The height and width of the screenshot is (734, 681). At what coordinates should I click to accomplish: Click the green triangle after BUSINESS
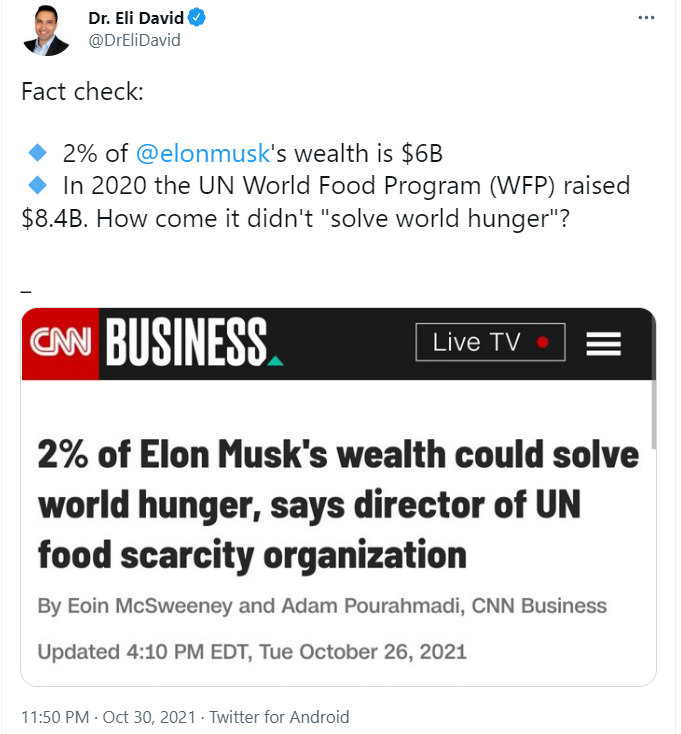point(276,360)
